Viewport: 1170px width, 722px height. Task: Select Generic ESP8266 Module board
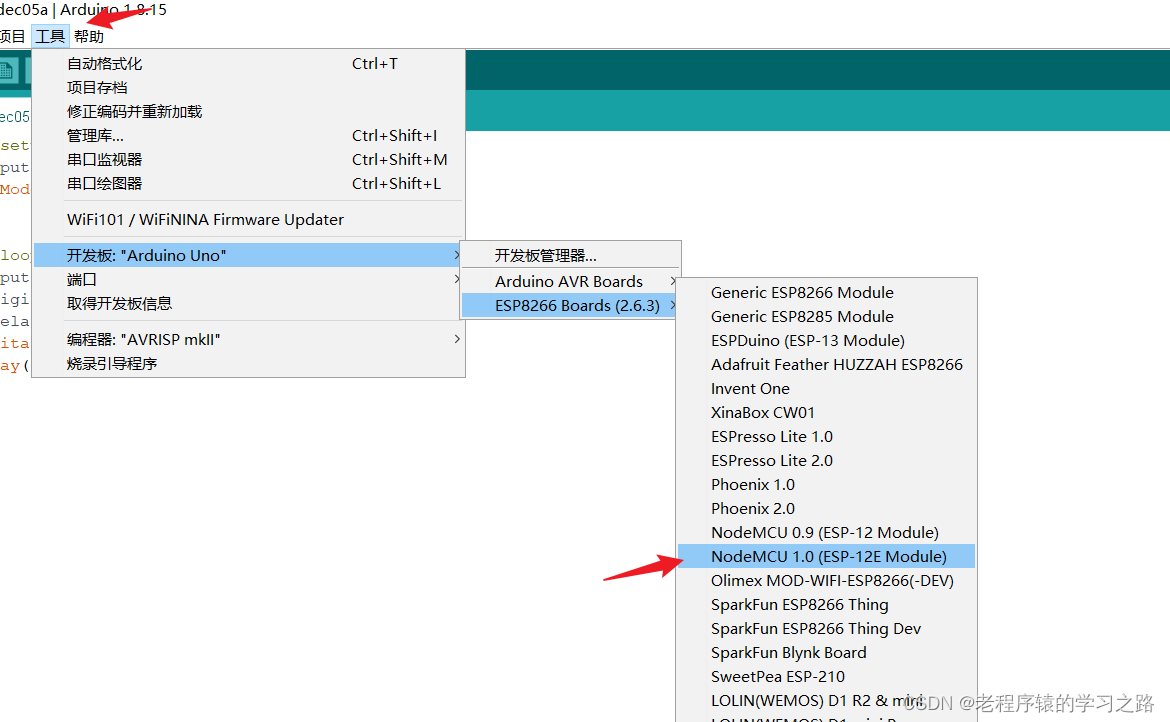coord(826,292)
